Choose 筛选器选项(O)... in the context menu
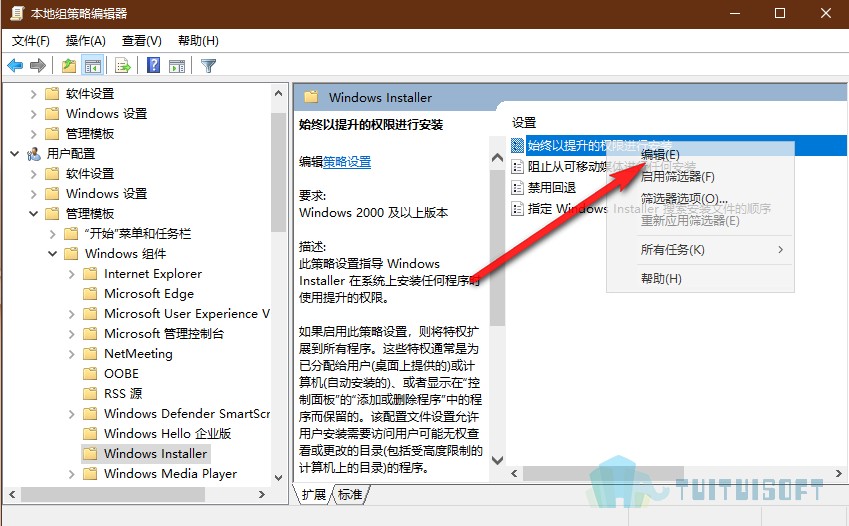The height and width of the screenshot is (526, 849). pyautogui.click(x=700, y=198)
